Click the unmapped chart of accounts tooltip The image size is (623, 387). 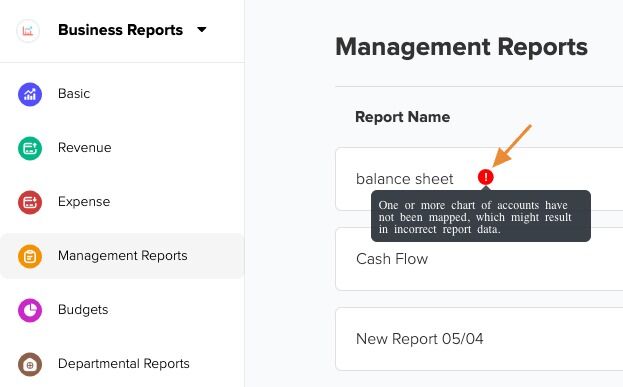click(x=481, y=217)
